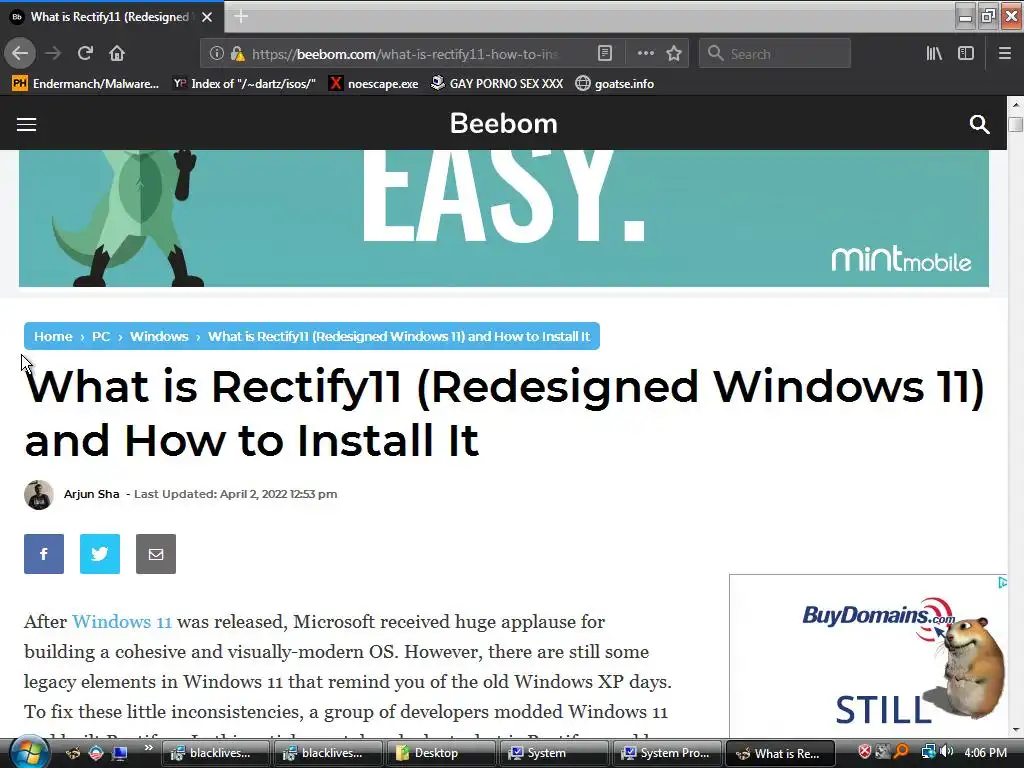Bookmark this page with the star
The height and width of the screenshot is (768, 1024).
[x=674, y=54]
